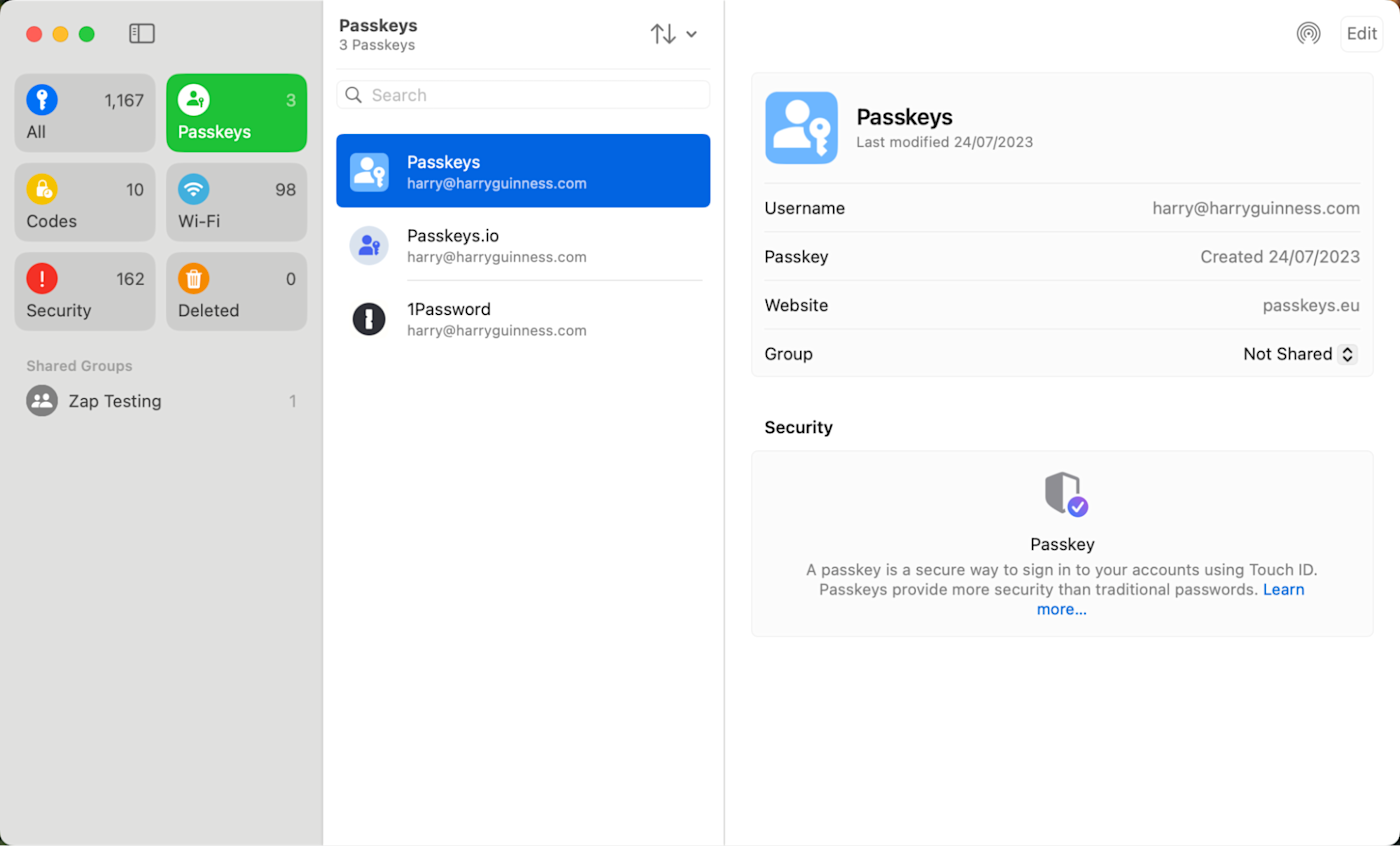Click the green zoom window button
The height and width of the screenshot is (846, 1400).
click(87, 34)
